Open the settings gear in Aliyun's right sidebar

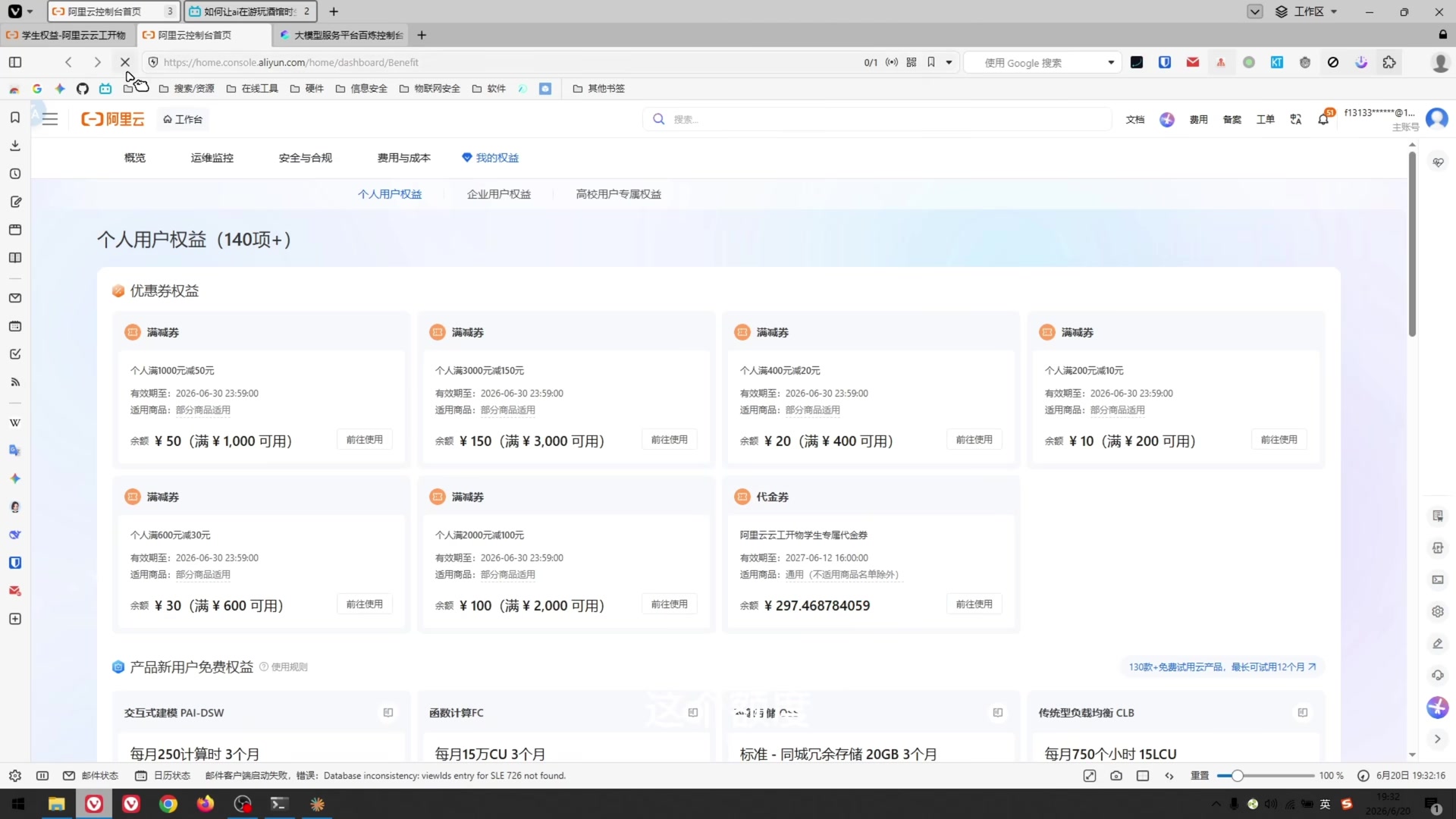tap(1438, 611)
